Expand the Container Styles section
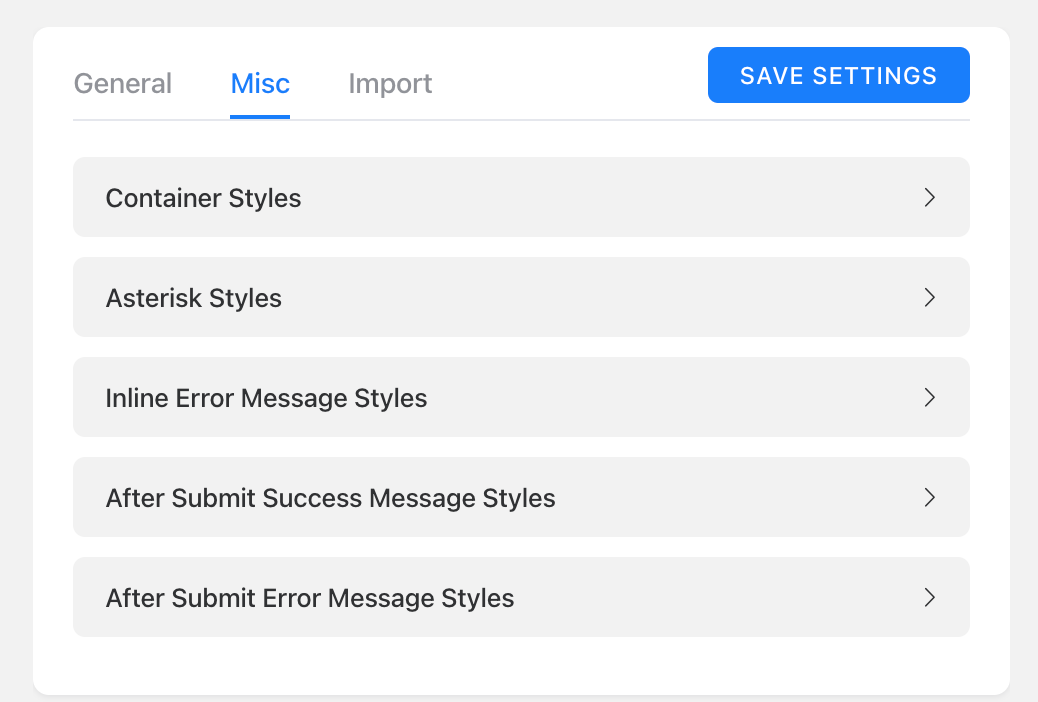This screenshot has width=1038, height=702. (x=521, y=197)
